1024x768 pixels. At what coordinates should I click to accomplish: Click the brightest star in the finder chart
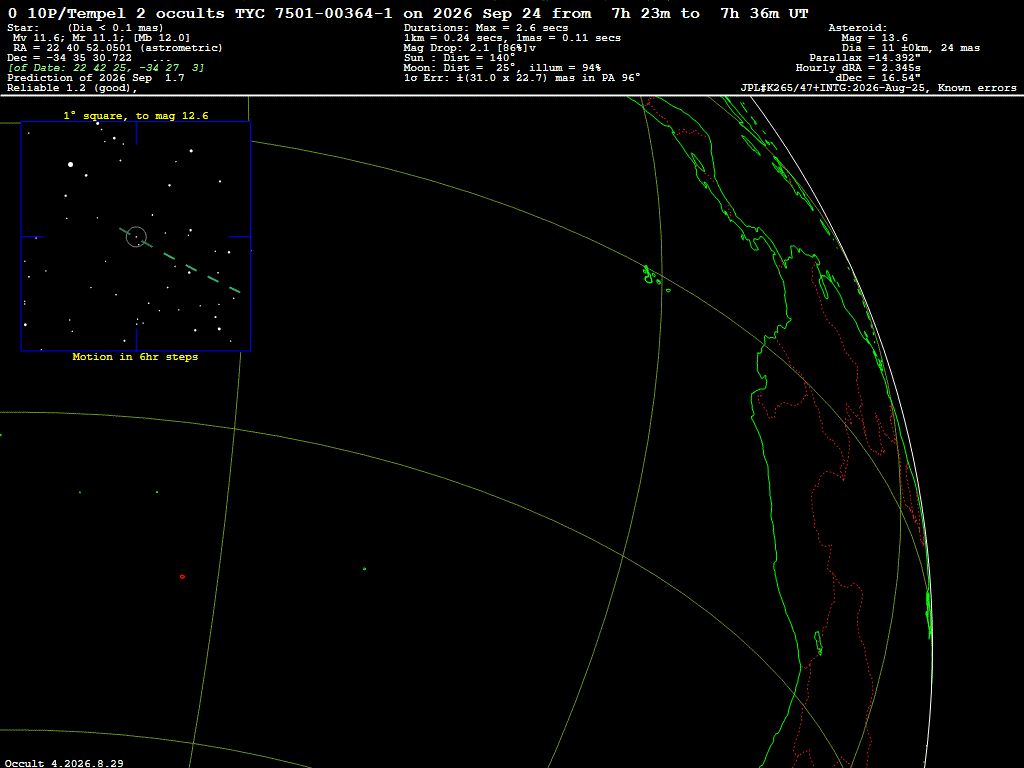click(71, 165)
